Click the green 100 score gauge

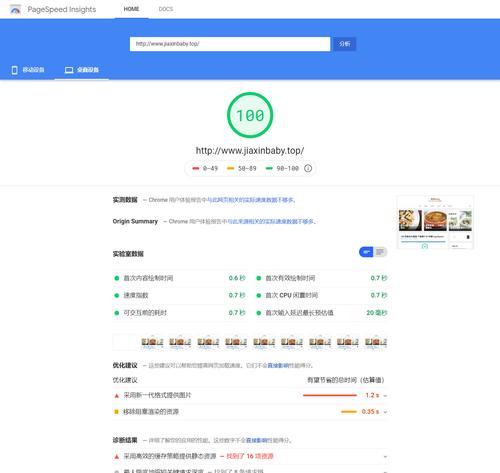point(250,115)
